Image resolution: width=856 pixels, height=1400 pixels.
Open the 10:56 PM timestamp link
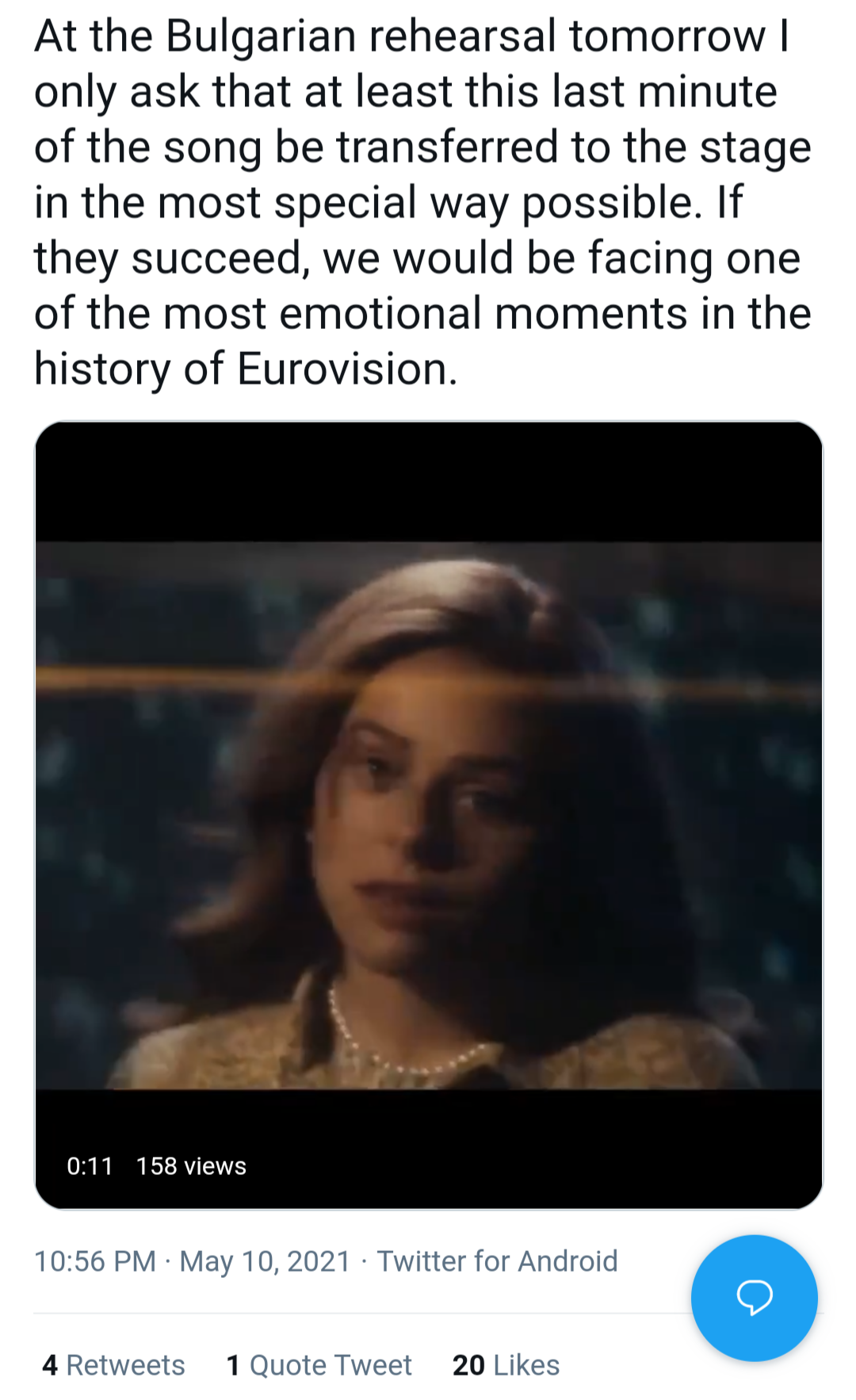coord(95,1260)
